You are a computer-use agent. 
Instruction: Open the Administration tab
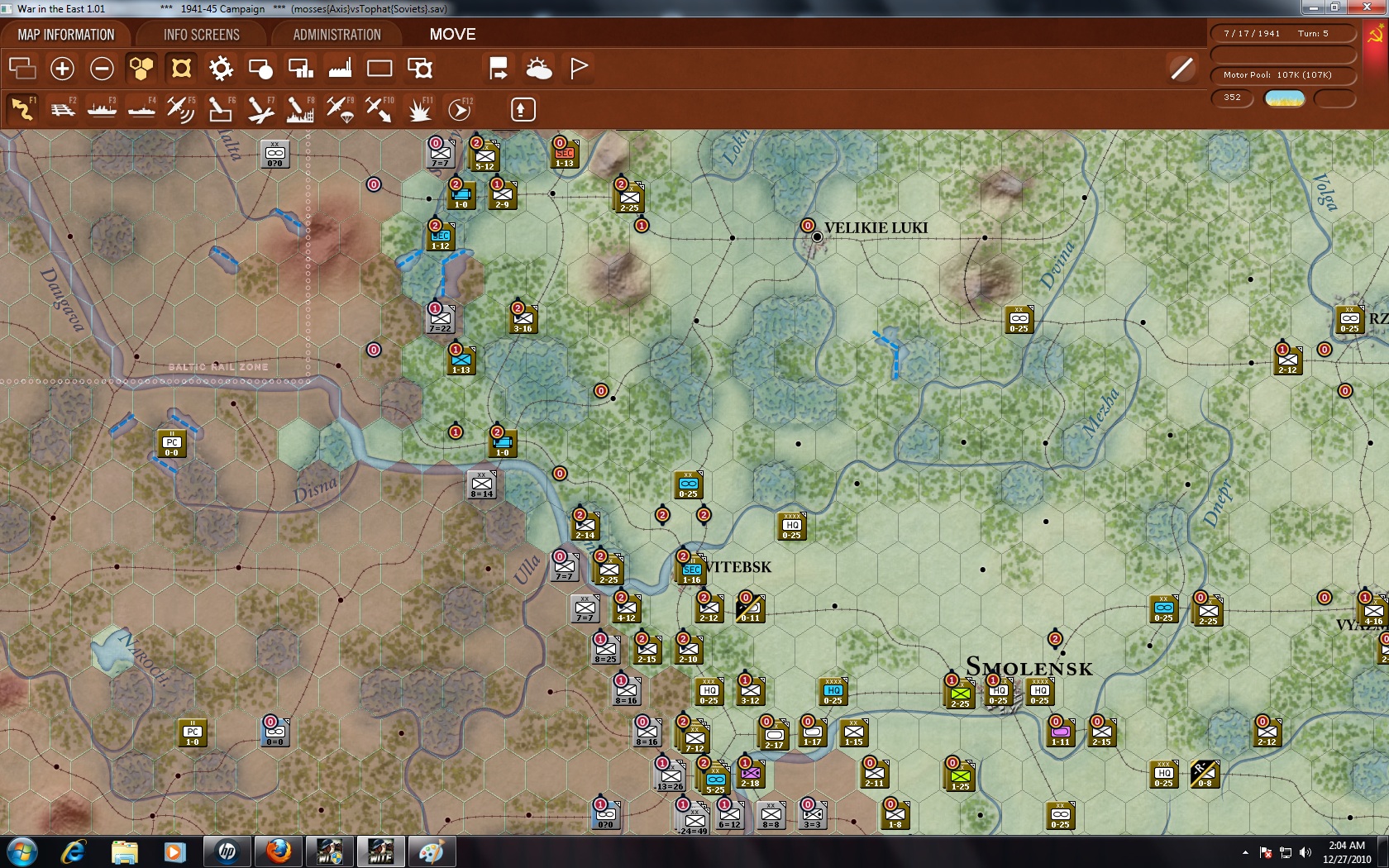[337, 35]
